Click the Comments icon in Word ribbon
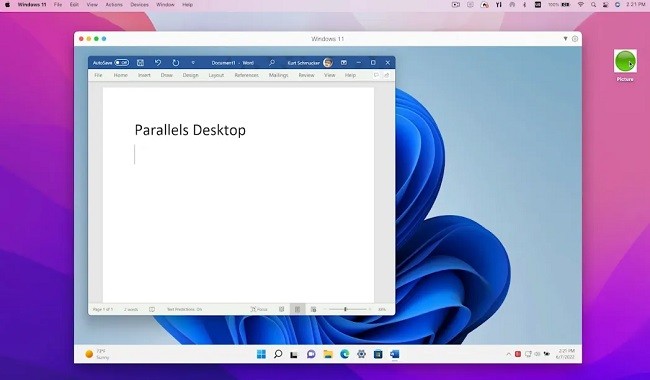 pyautogui.click(x=376, y=75)
